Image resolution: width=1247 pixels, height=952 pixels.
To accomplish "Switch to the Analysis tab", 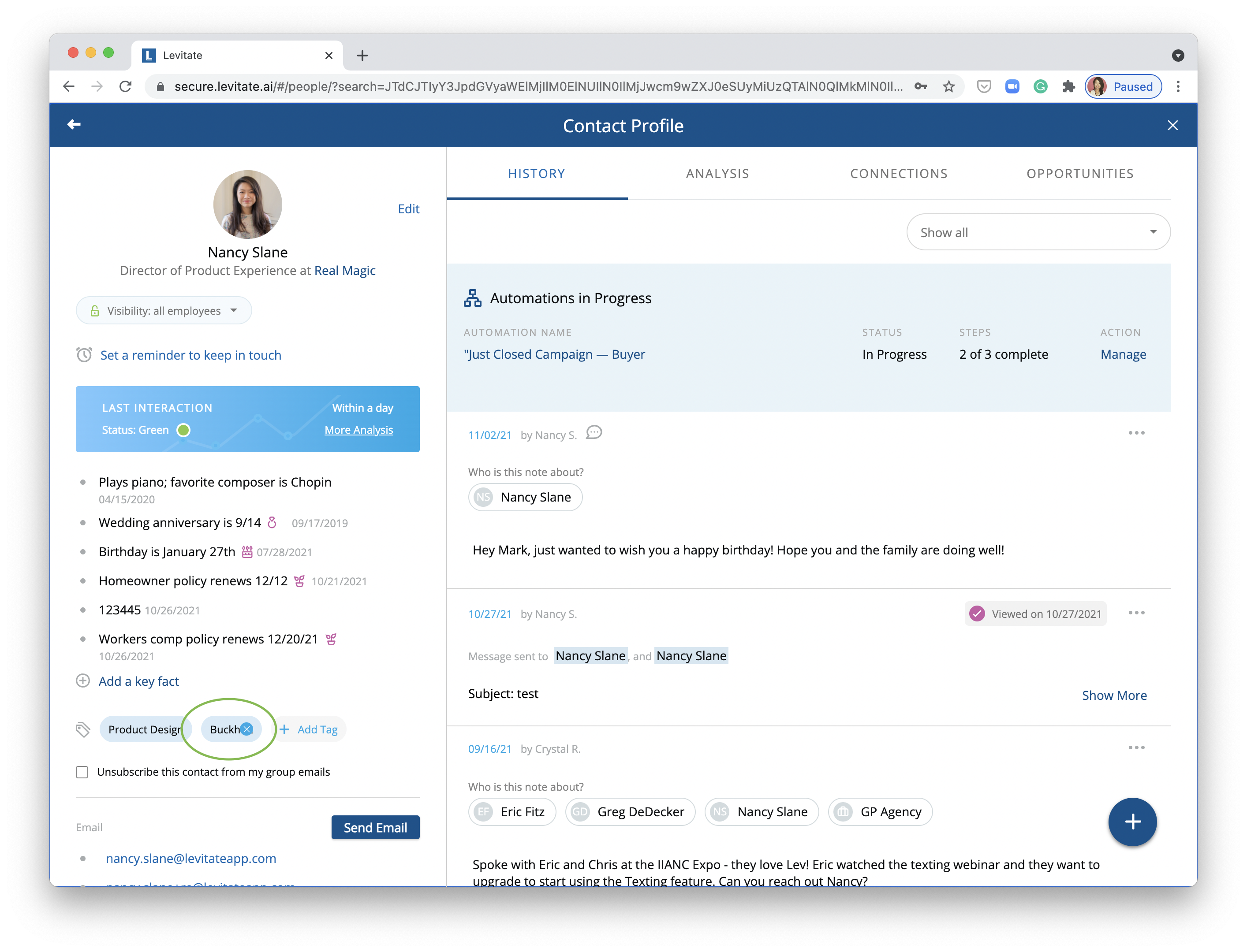I will point(717,174).
